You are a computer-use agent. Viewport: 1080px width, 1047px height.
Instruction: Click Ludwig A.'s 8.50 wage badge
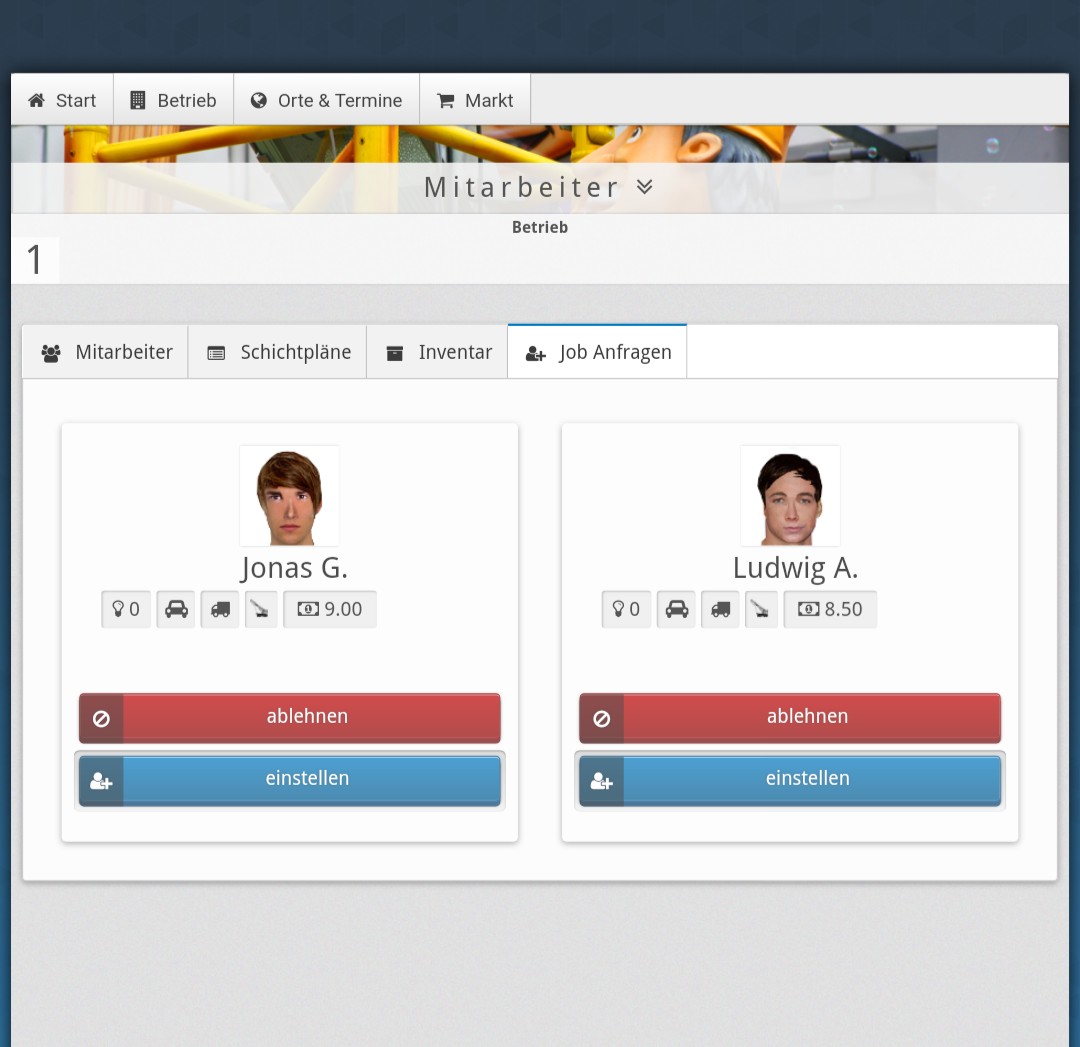830,609
